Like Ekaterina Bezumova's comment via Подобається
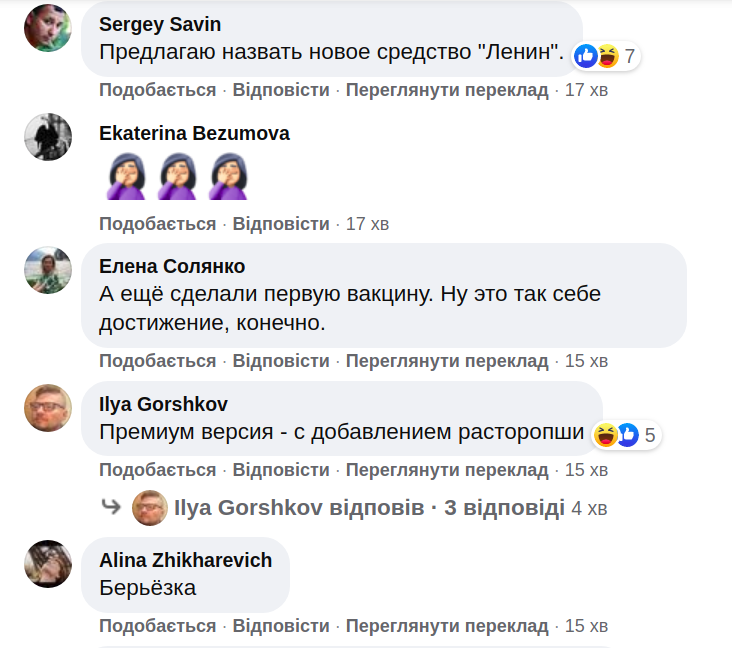The width and height of the screenshot is (732, 648). [157, 224]
